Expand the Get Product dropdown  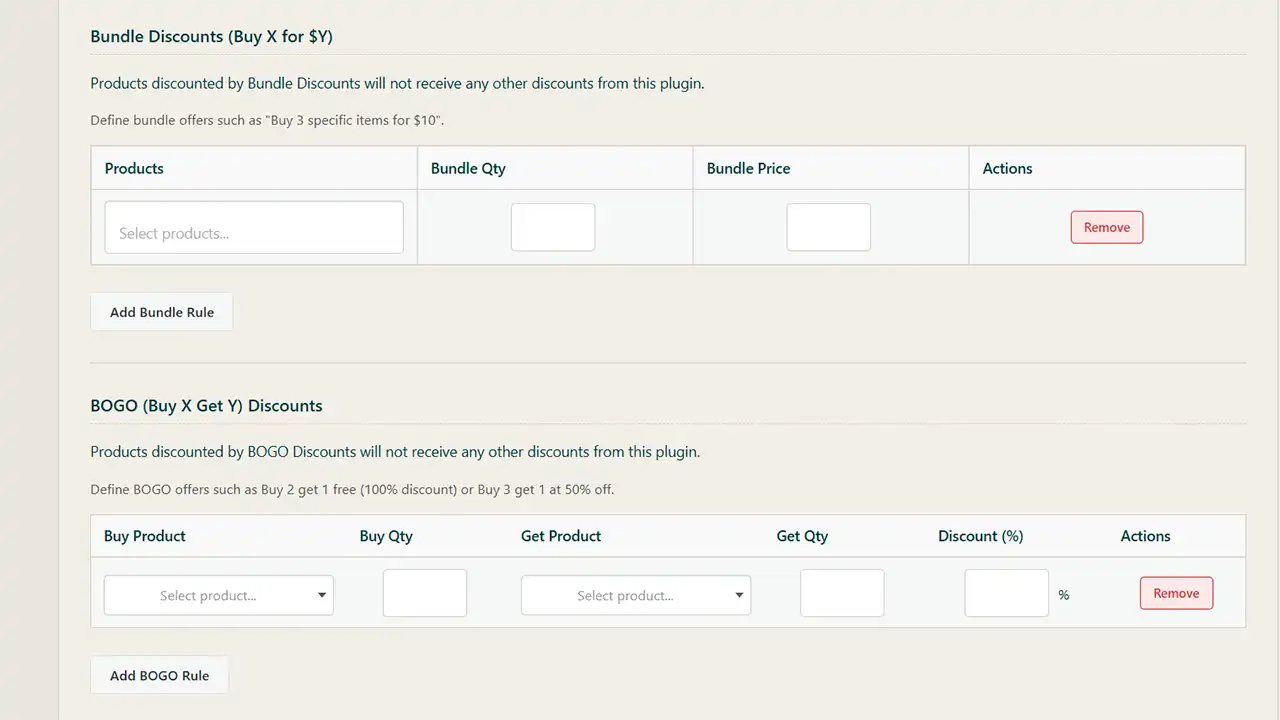coord(636,595)
